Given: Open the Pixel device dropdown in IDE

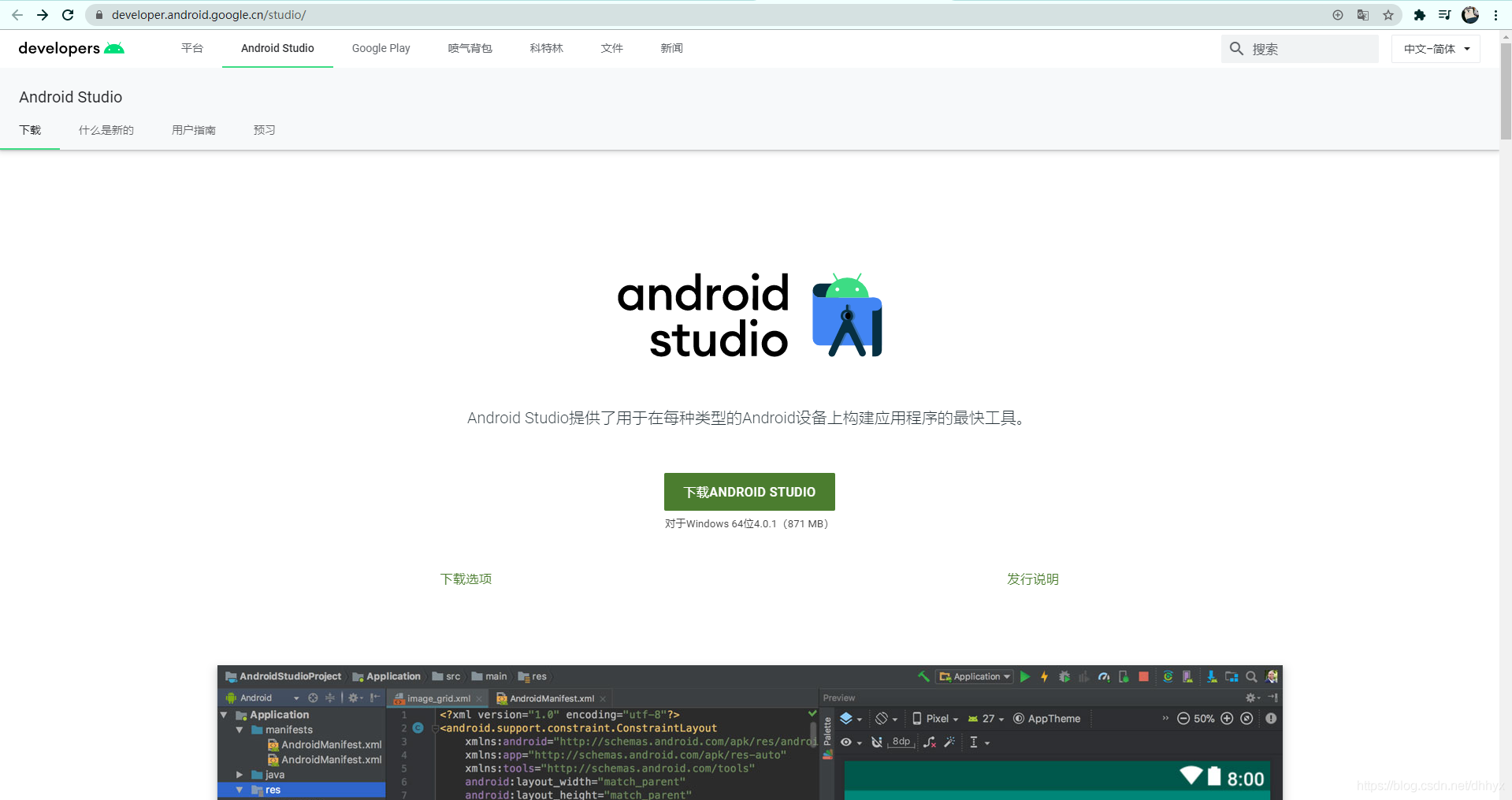Looking at the screenshot, I should pos(935,718).
